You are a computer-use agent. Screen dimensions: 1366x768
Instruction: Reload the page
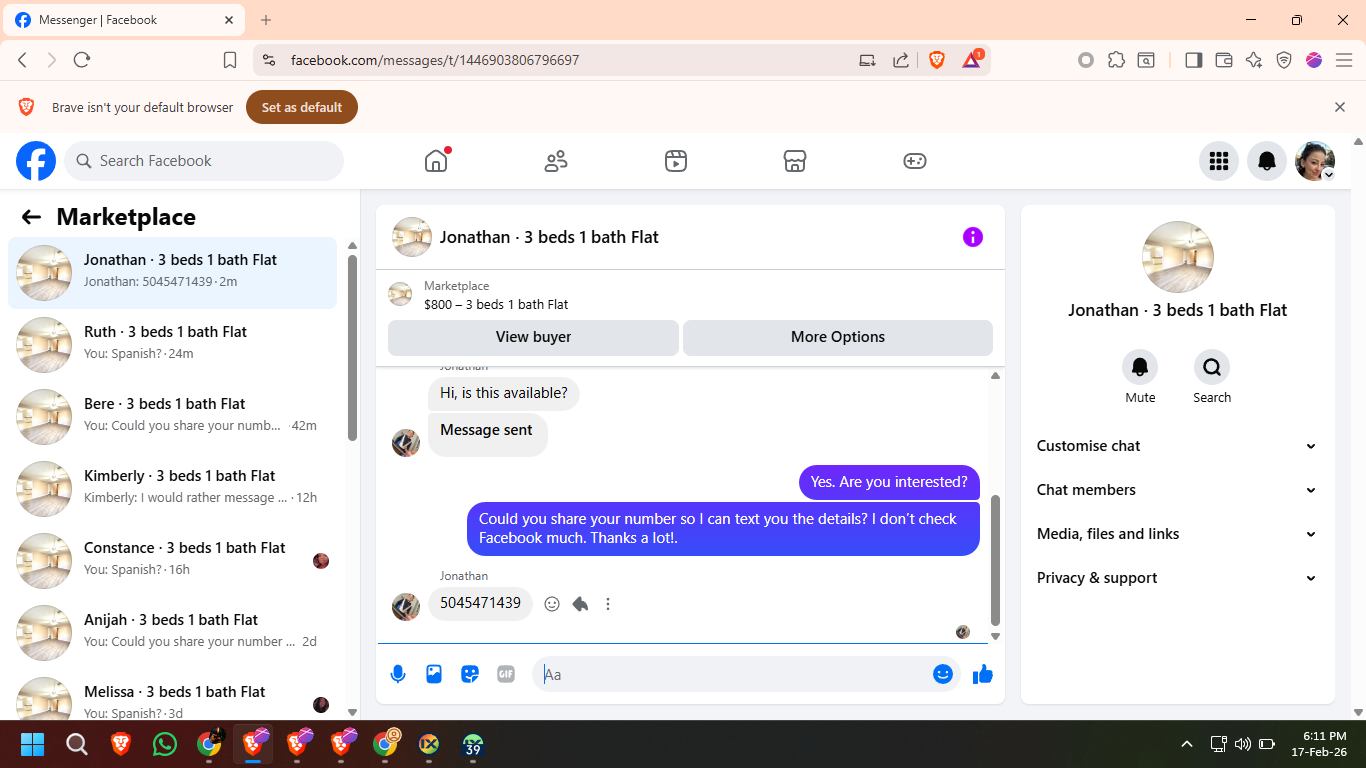point(82,60)
